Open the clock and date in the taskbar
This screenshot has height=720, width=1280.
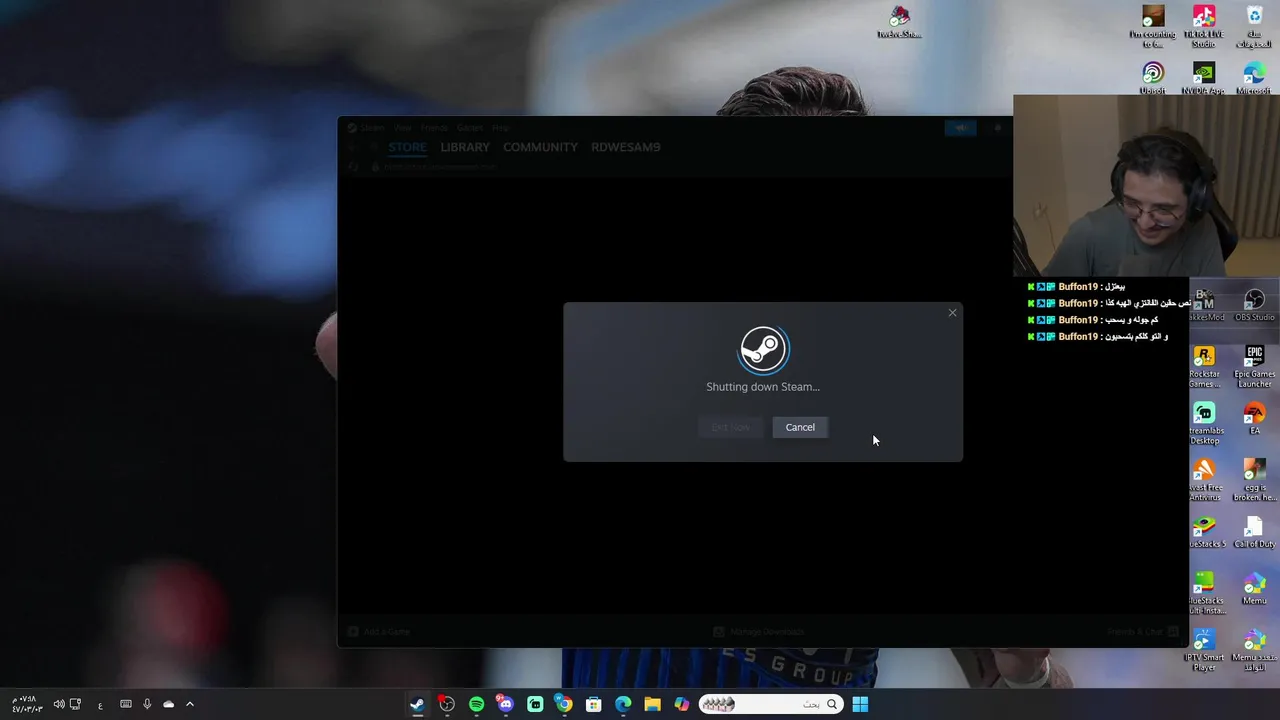(27, 704)
